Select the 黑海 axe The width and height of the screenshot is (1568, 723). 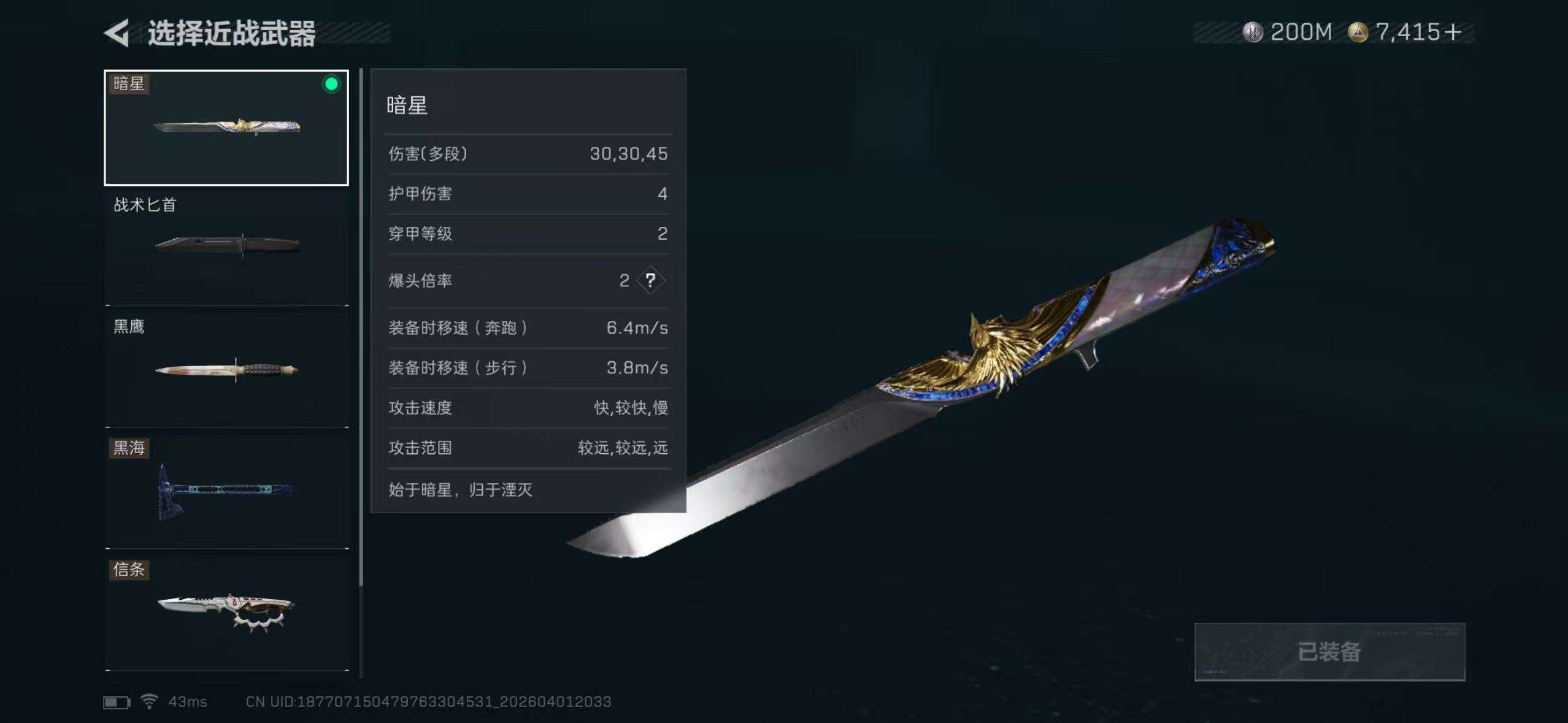point(227,492)
